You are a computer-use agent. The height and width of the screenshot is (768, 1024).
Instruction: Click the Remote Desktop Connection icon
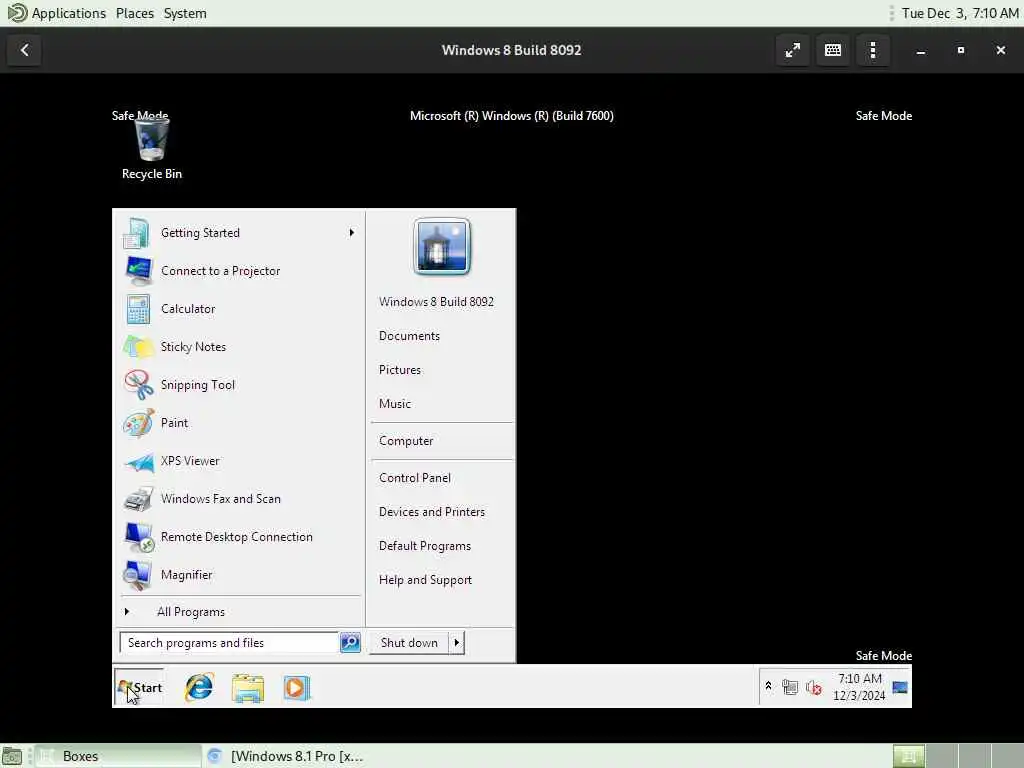click(x=138, y=537)
